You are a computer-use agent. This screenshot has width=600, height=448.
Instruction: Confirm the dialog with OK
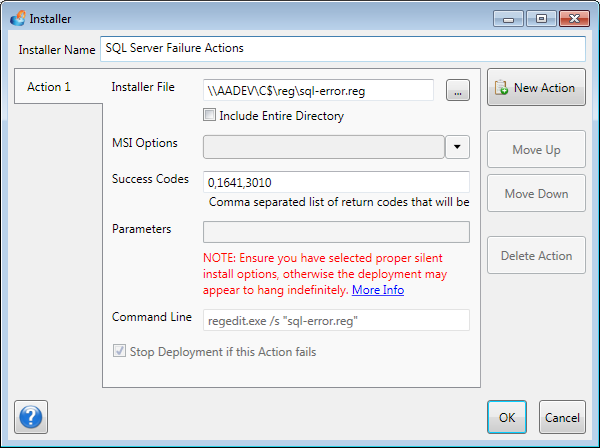(x=507, y=417)
